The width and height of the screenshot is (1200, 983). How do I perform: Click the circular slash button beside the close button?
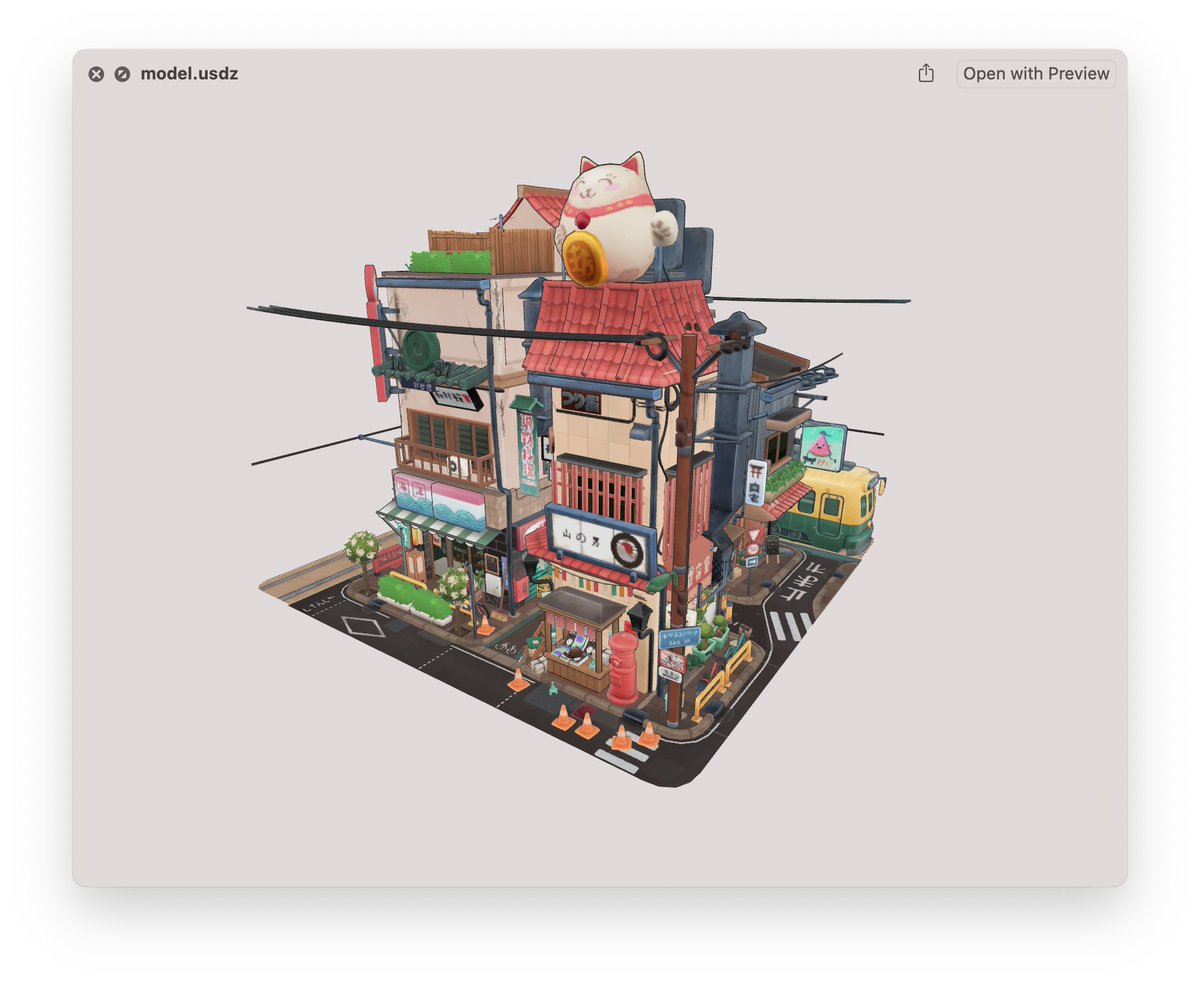pyautogui.click(x=122, y=74)
